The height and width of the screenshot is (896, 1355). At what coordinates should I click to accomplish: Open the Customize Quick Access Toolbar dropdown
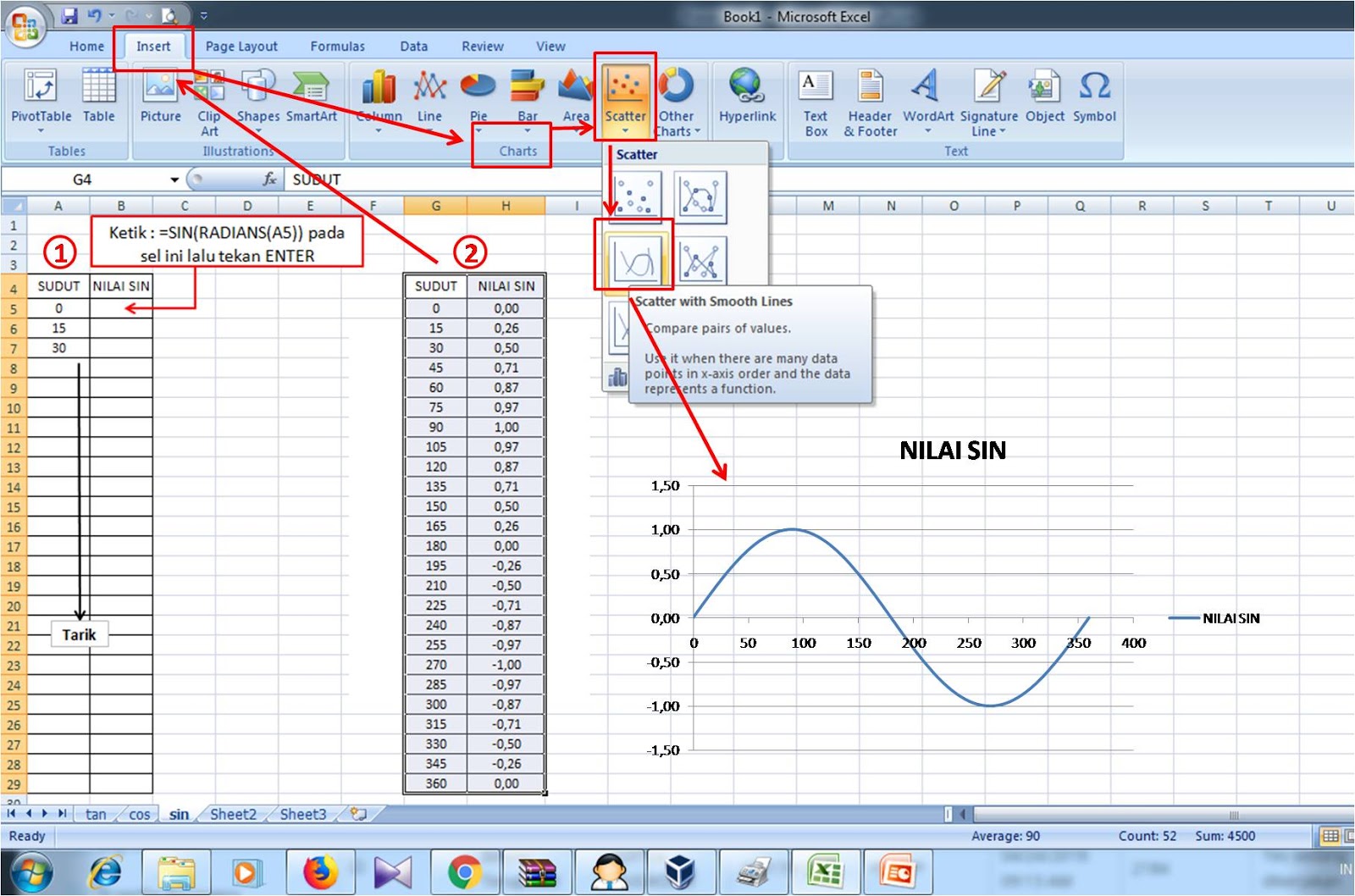[203, 15]
